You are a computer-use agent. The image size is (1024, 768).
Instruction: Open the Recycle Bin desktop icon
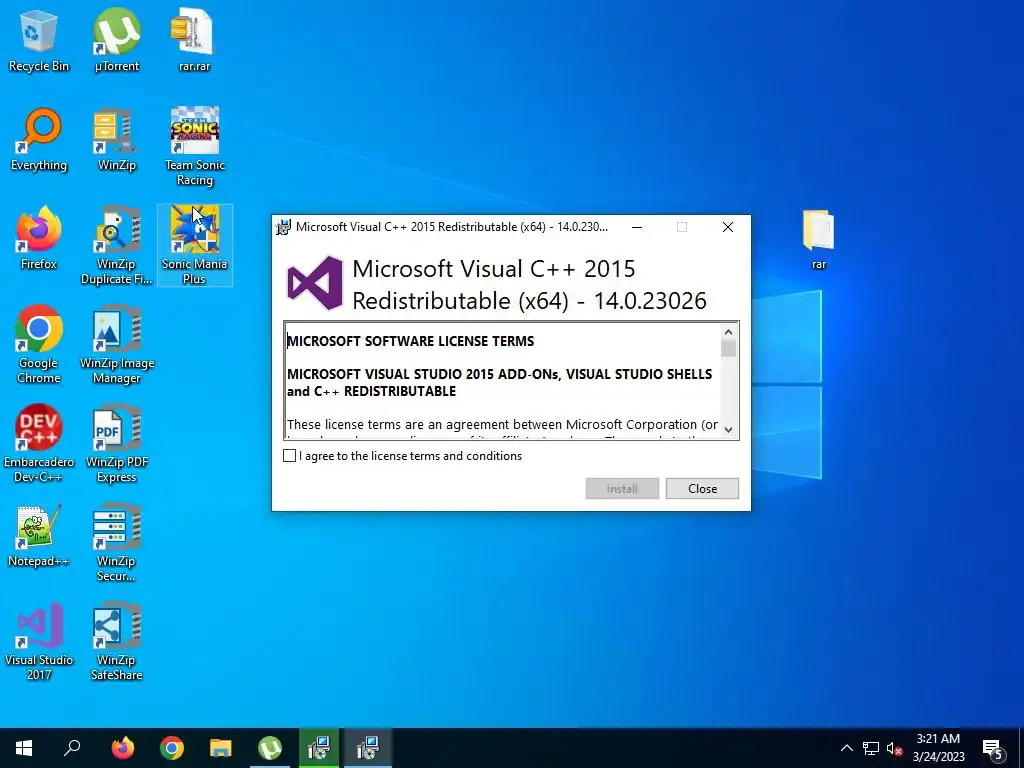pyautogui.click(x=39, y=40)
